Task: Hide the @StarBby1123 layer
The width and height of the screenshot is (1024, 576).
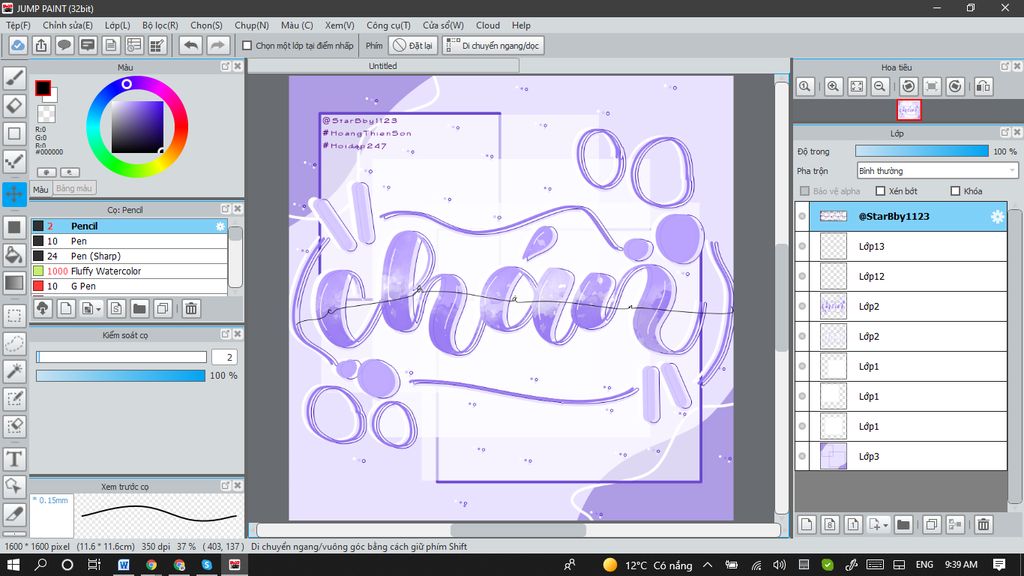Action: [x=802, y=216]
